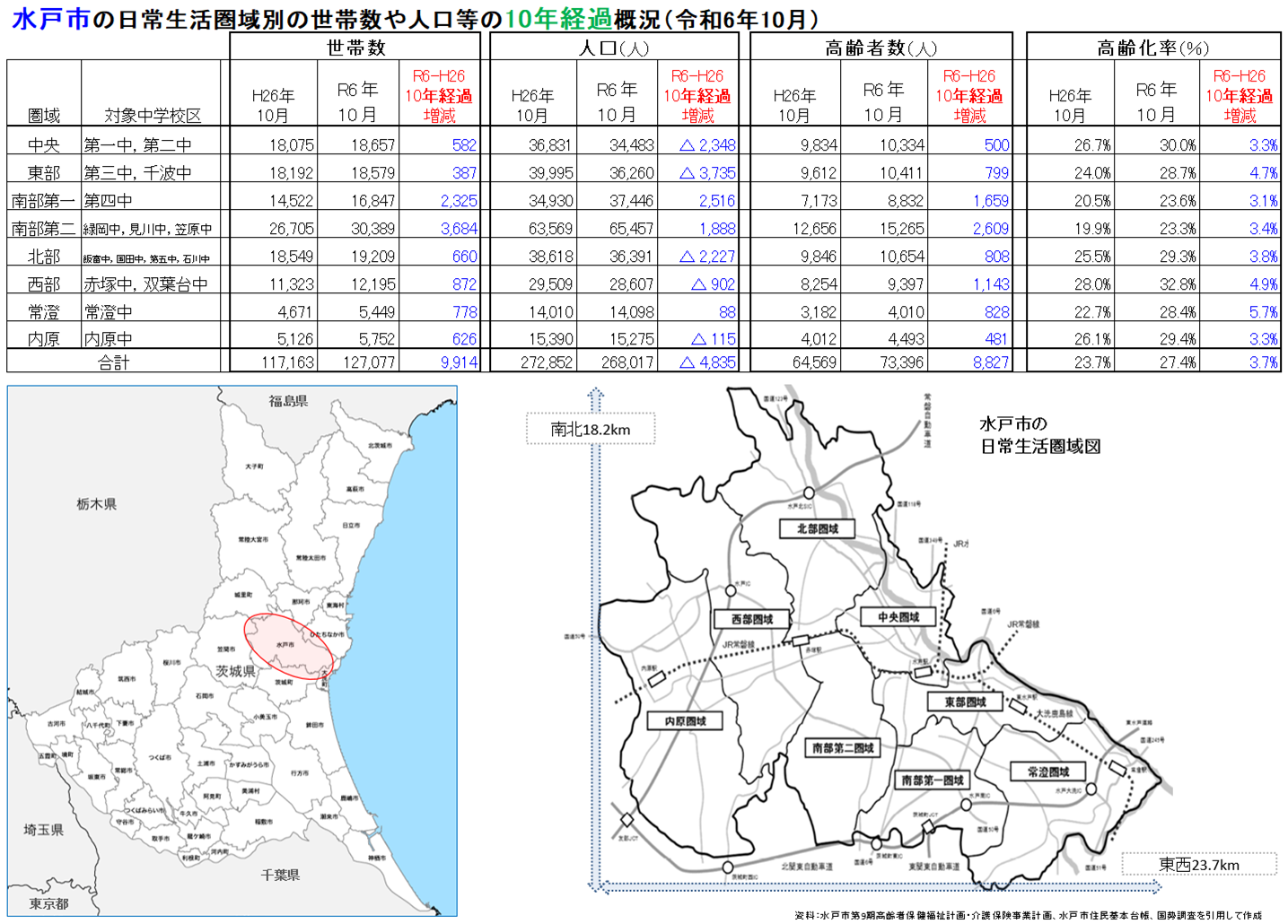Pick the 内原圏域 label on the map

[x=685, y=720]
